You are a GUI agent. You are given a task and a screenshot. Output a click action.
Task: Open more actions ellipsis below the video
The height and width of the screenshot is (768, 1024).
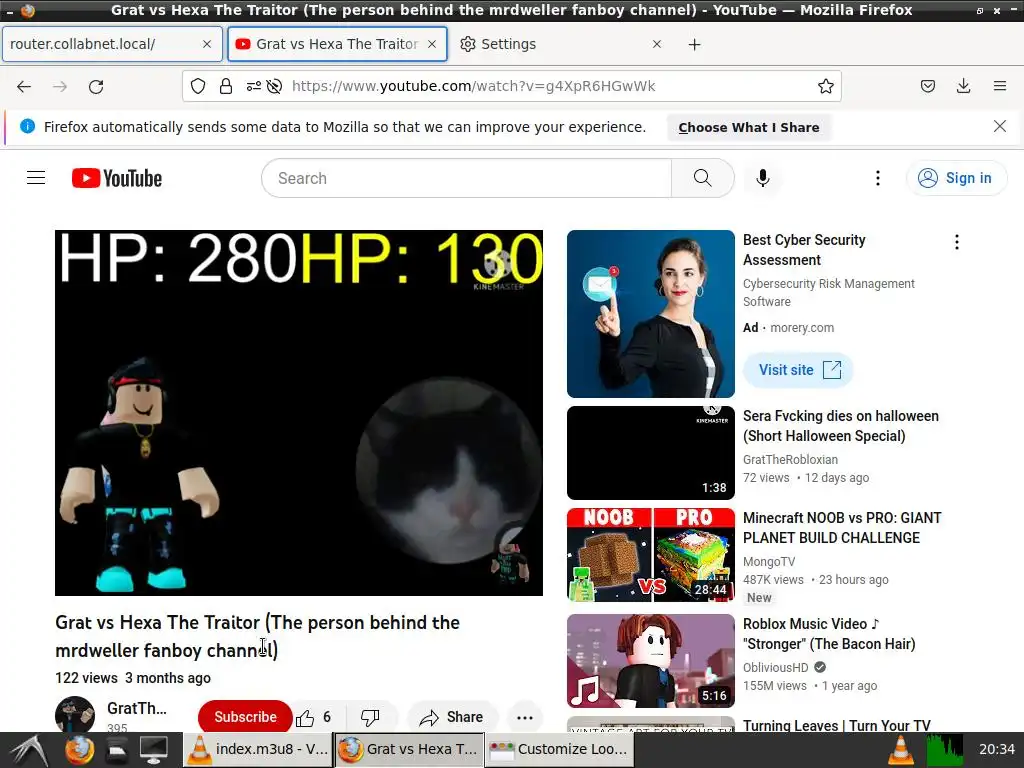(x=524, y=717)
